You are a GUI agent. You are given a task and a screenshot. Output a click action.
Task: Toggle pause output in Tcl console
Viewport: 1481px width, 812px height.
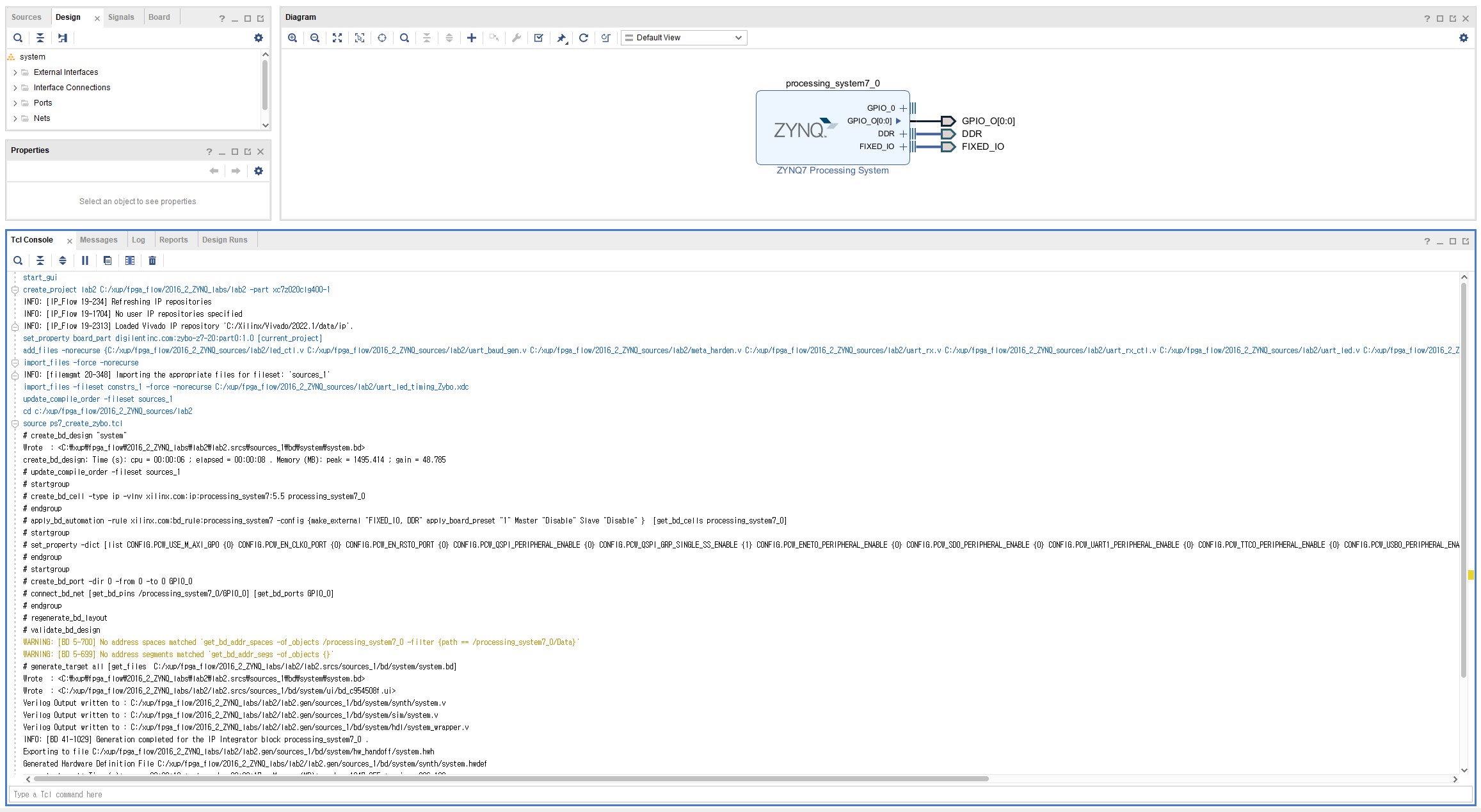85,260
